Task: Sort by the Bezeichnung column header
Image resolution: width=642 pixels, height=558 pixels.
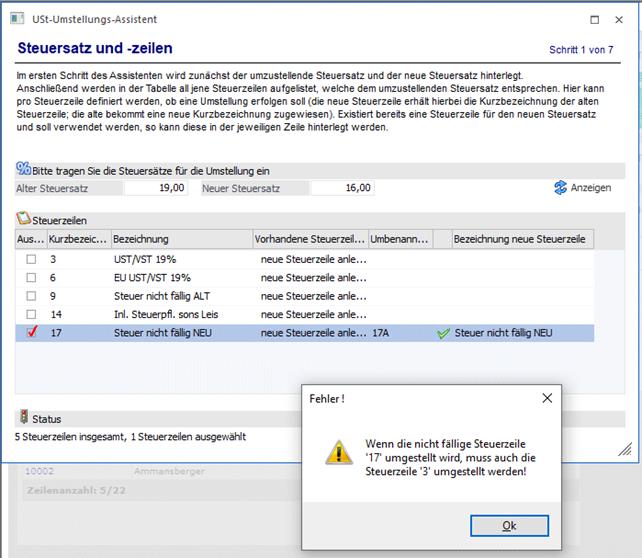Action: pyautogui.click(x=180, y=239)
